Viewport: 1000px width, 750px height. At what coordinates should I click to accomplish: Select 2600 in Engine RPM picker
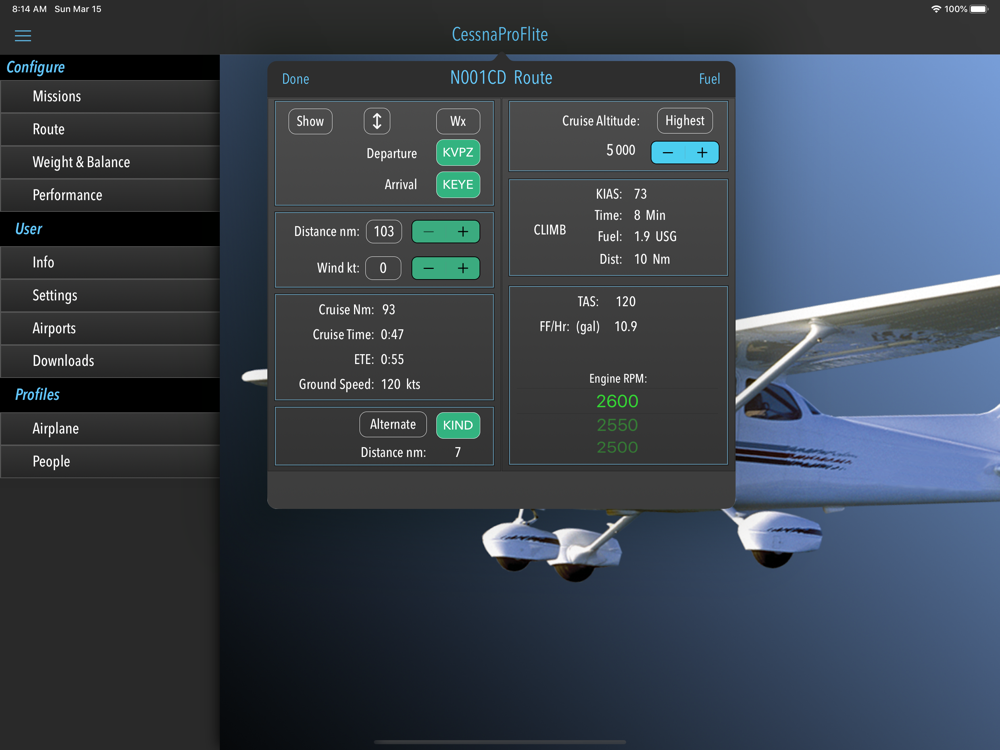pos(617,401)
